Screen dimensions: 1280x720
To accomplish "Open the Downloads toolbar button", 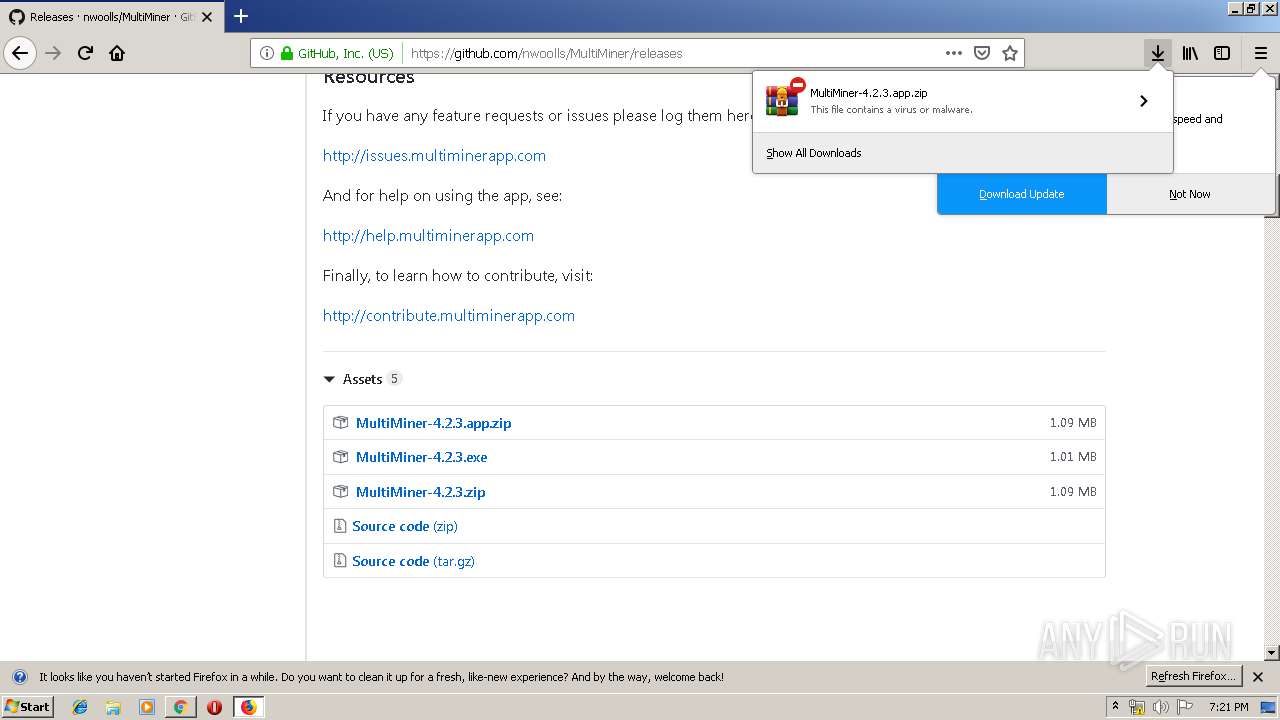I will pyautogui.click(x=1157, y=53).
